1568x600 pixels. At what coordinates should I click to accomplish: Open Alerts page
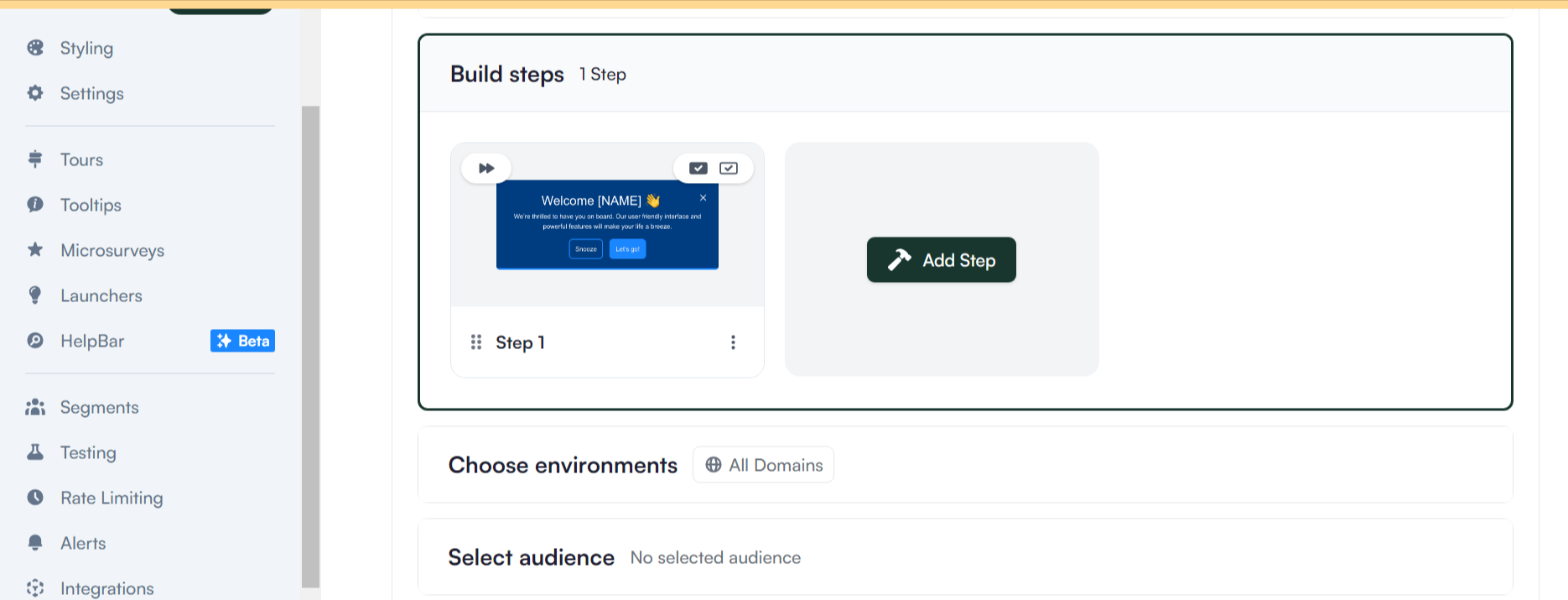point(83,543)
